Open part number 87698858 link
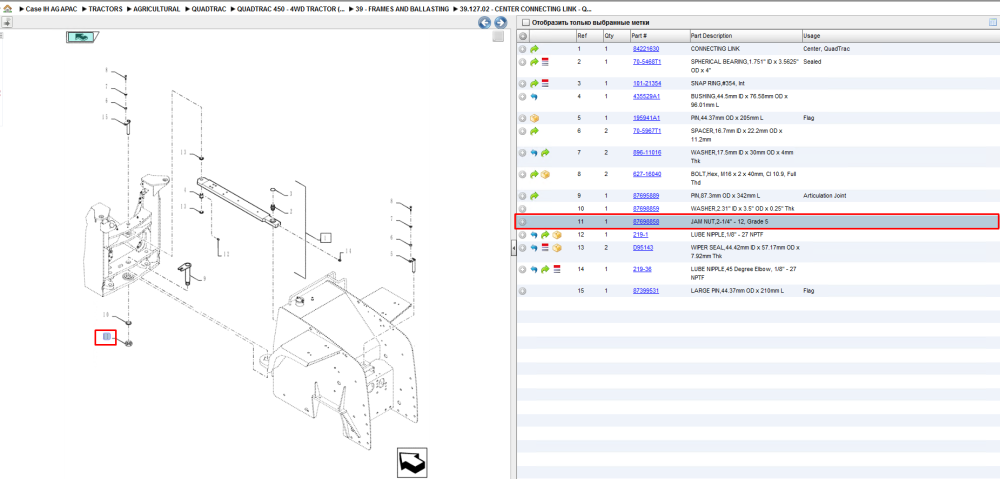Image resolution: width=1000 pixels, height=479 pixels. tap(645, 222)
